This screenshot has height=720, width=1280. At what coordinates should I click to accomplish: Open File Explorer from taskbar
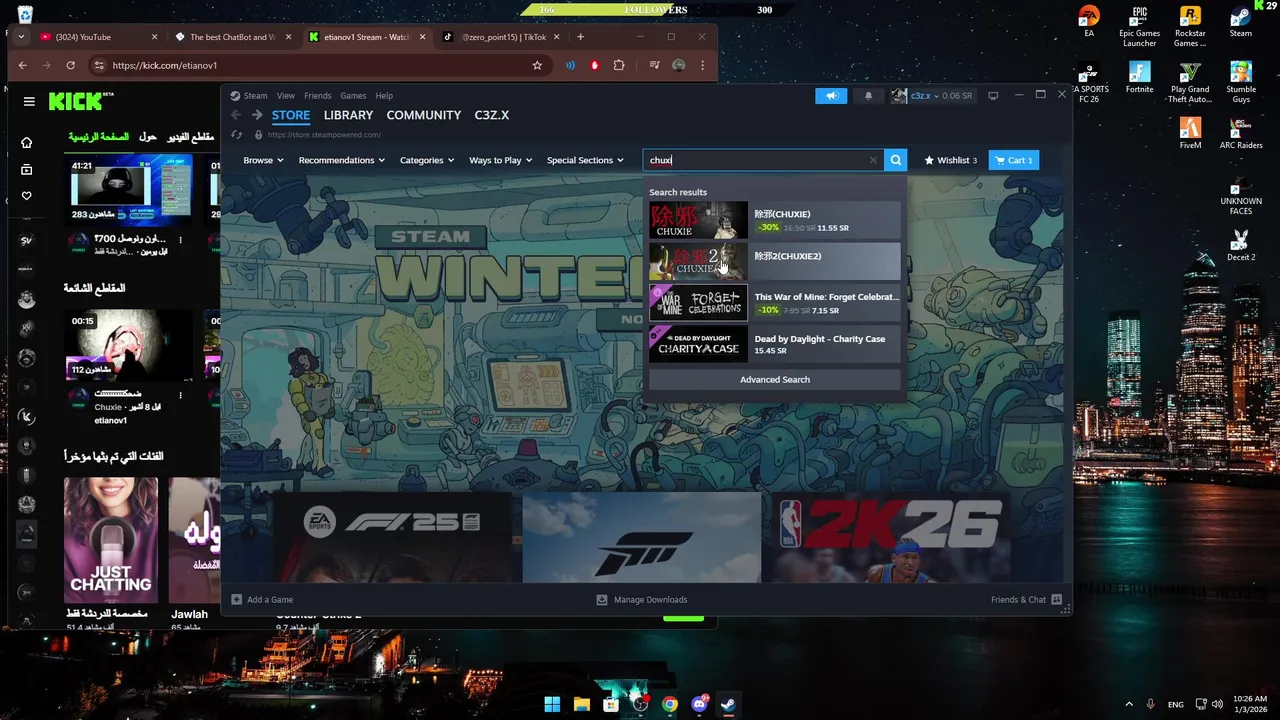(x=581, y=704)
